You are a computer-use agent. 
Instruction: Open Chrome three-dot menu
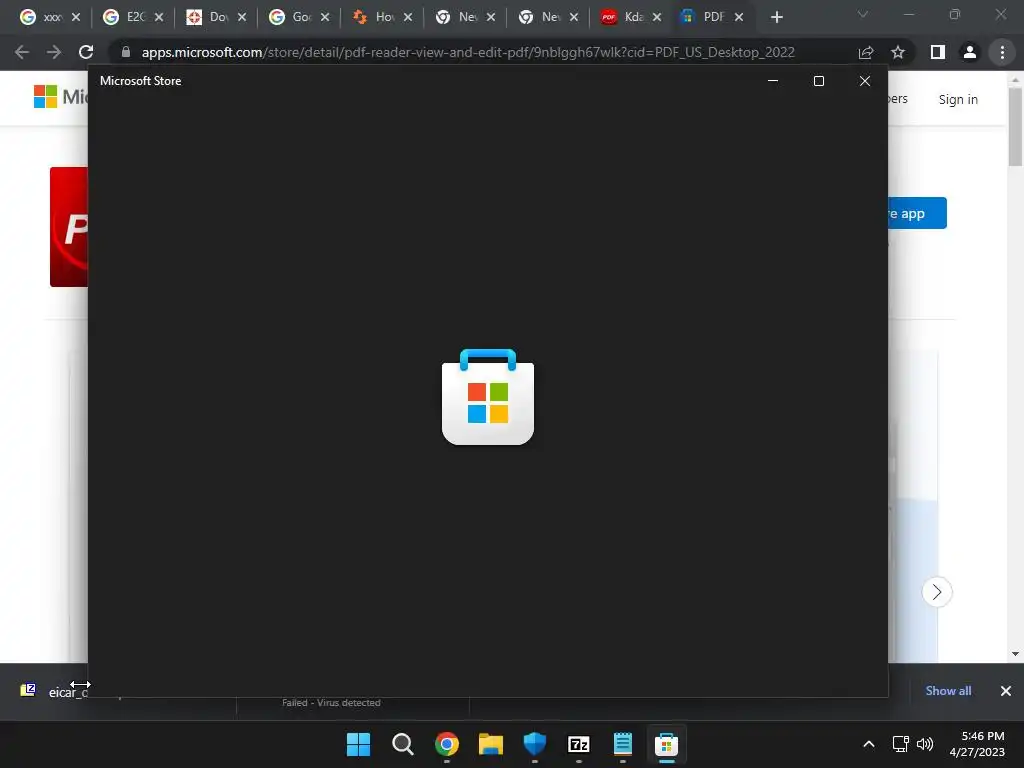pos(1002,52)
